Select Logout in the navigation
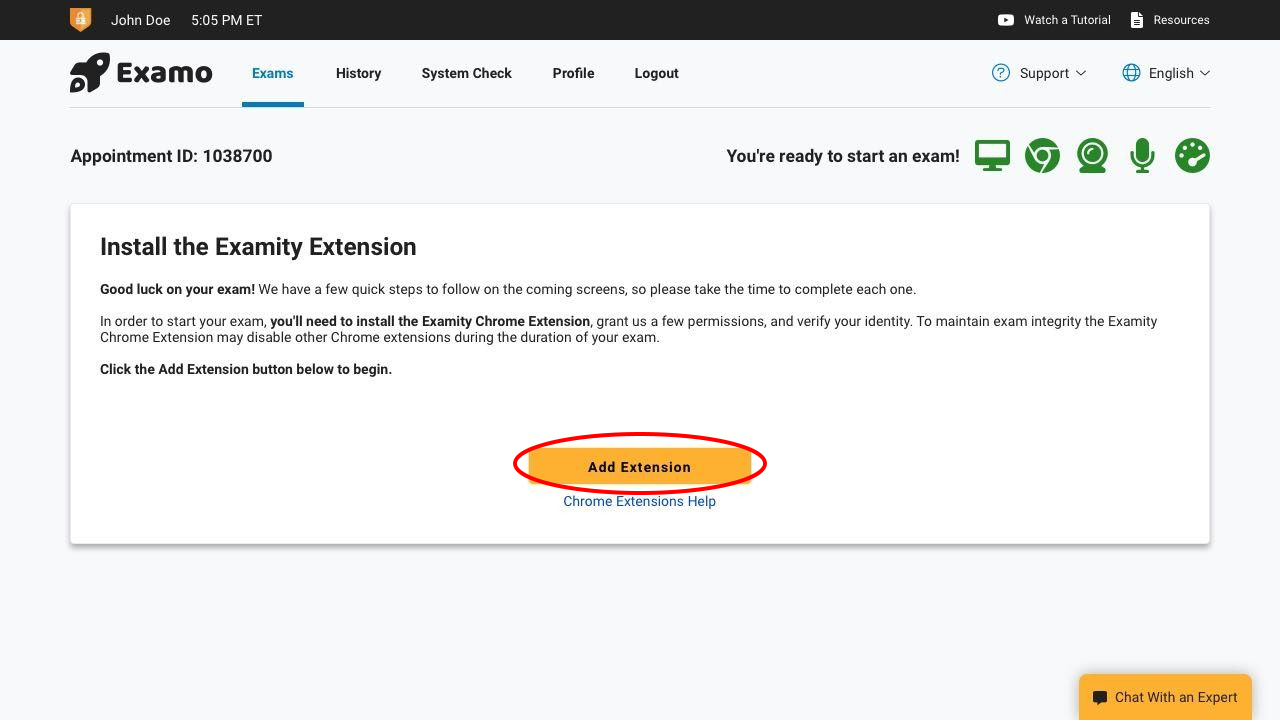Image resolution: width=1280 pixels, height=720 pixels. [656, 73]
